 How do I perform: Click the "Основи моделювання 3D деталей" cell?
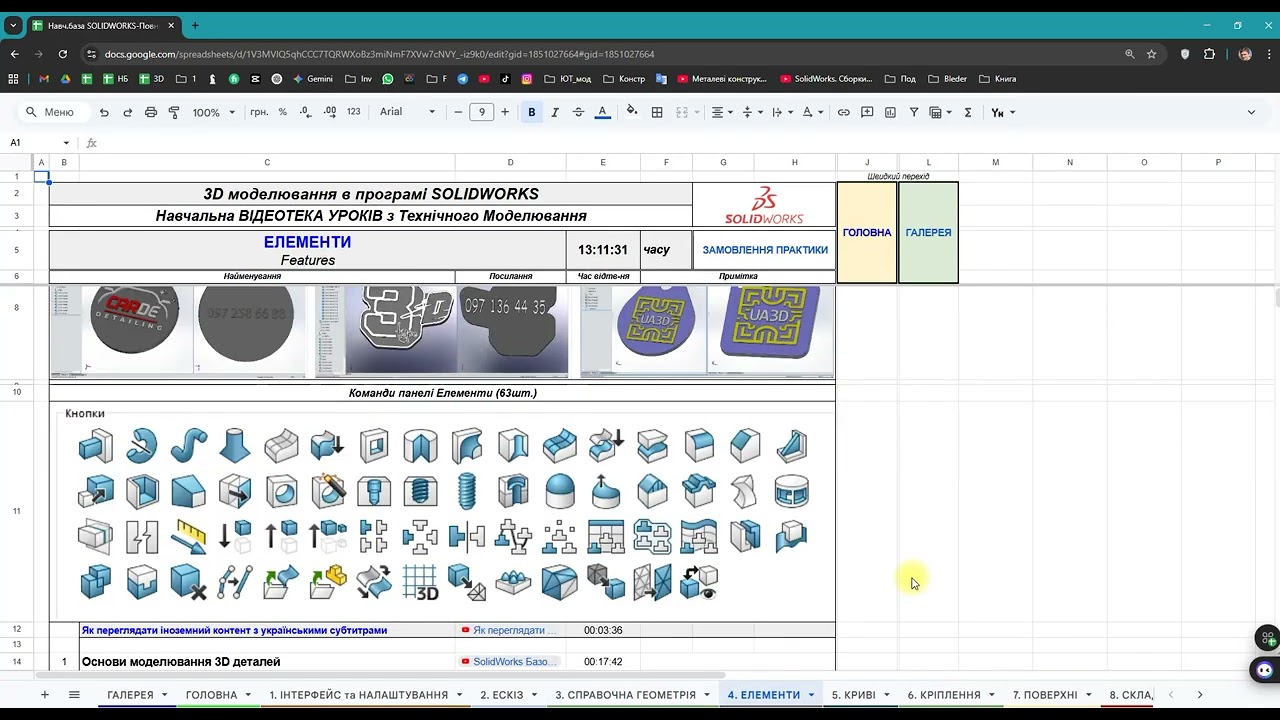[x=267, y=662]
